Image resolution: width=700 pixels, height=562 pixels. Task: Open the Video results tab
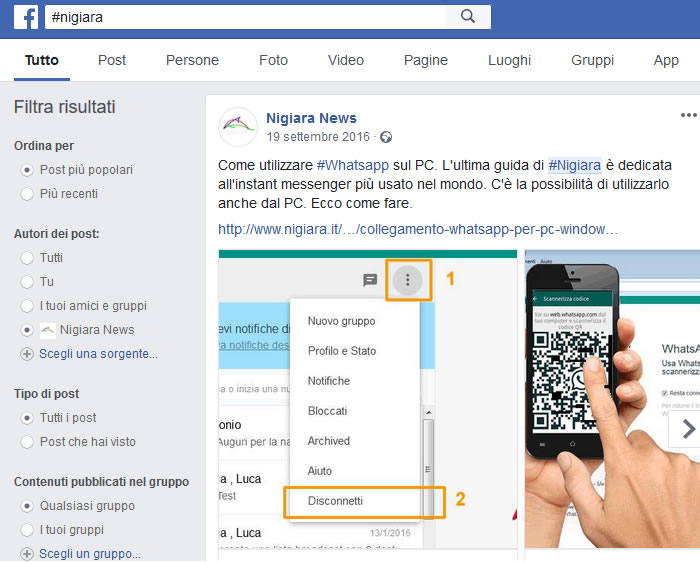(345, 60)
